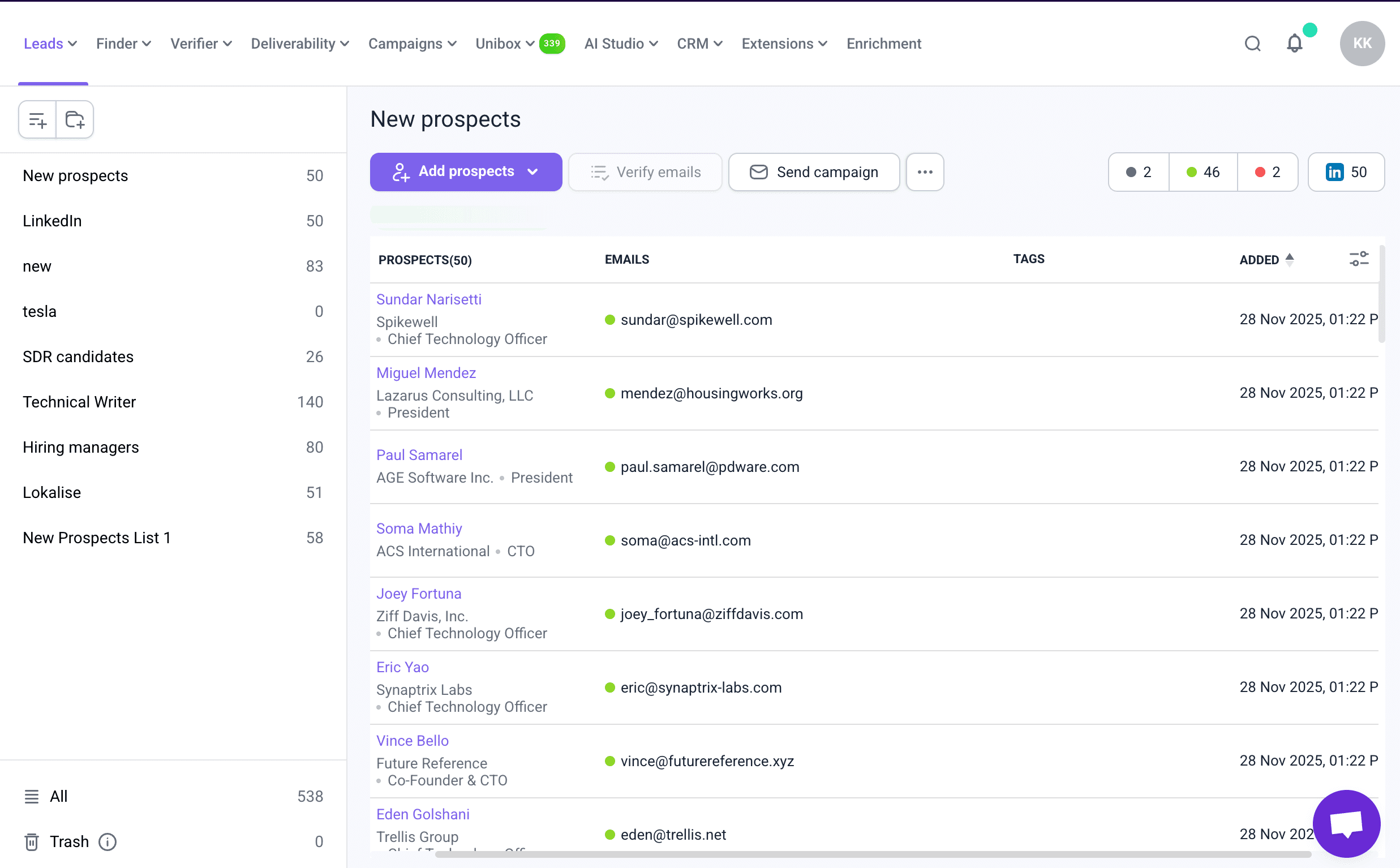Open the table column settings icon
The image size is (1400, 868).
click(x=1358, y=259)
